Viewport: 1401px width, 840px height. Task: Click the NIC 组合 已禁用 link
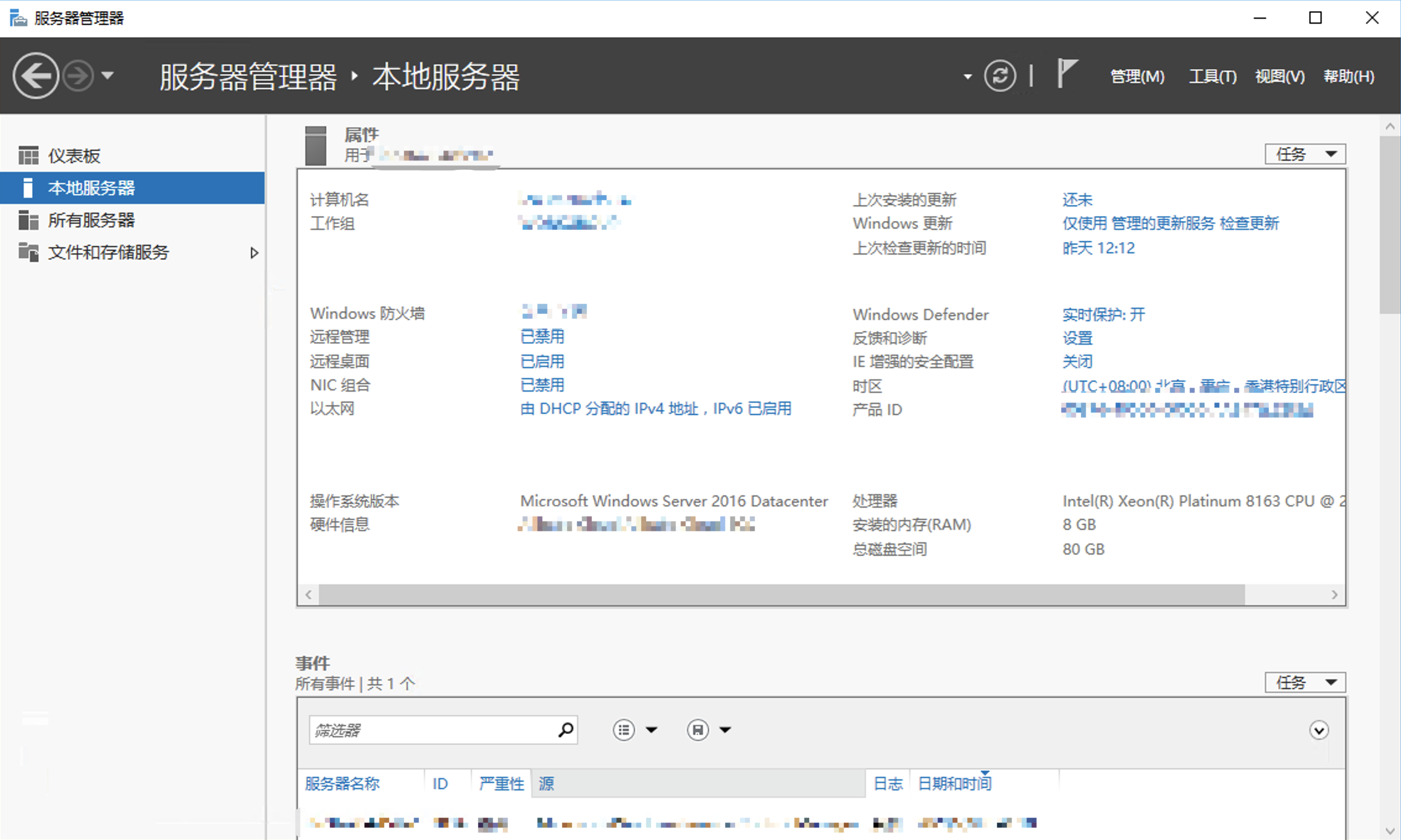coord(542,385)
